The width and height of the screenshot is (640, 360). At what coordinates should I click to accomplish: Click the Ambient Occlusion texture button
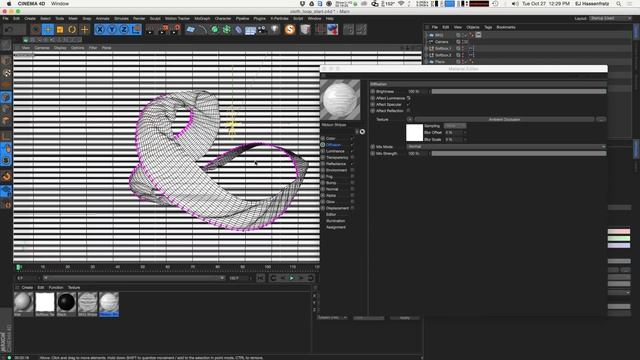tap(504, 119)
